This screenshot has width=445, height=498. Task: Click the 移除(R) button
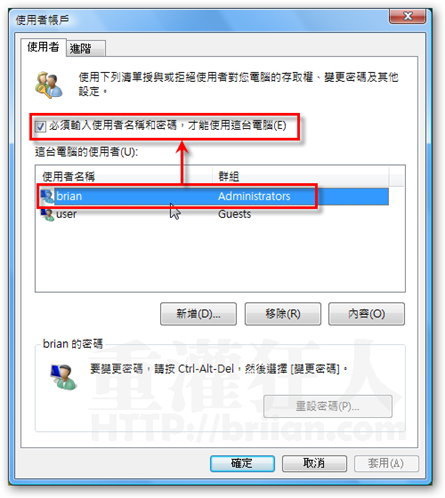click(283, 314)
